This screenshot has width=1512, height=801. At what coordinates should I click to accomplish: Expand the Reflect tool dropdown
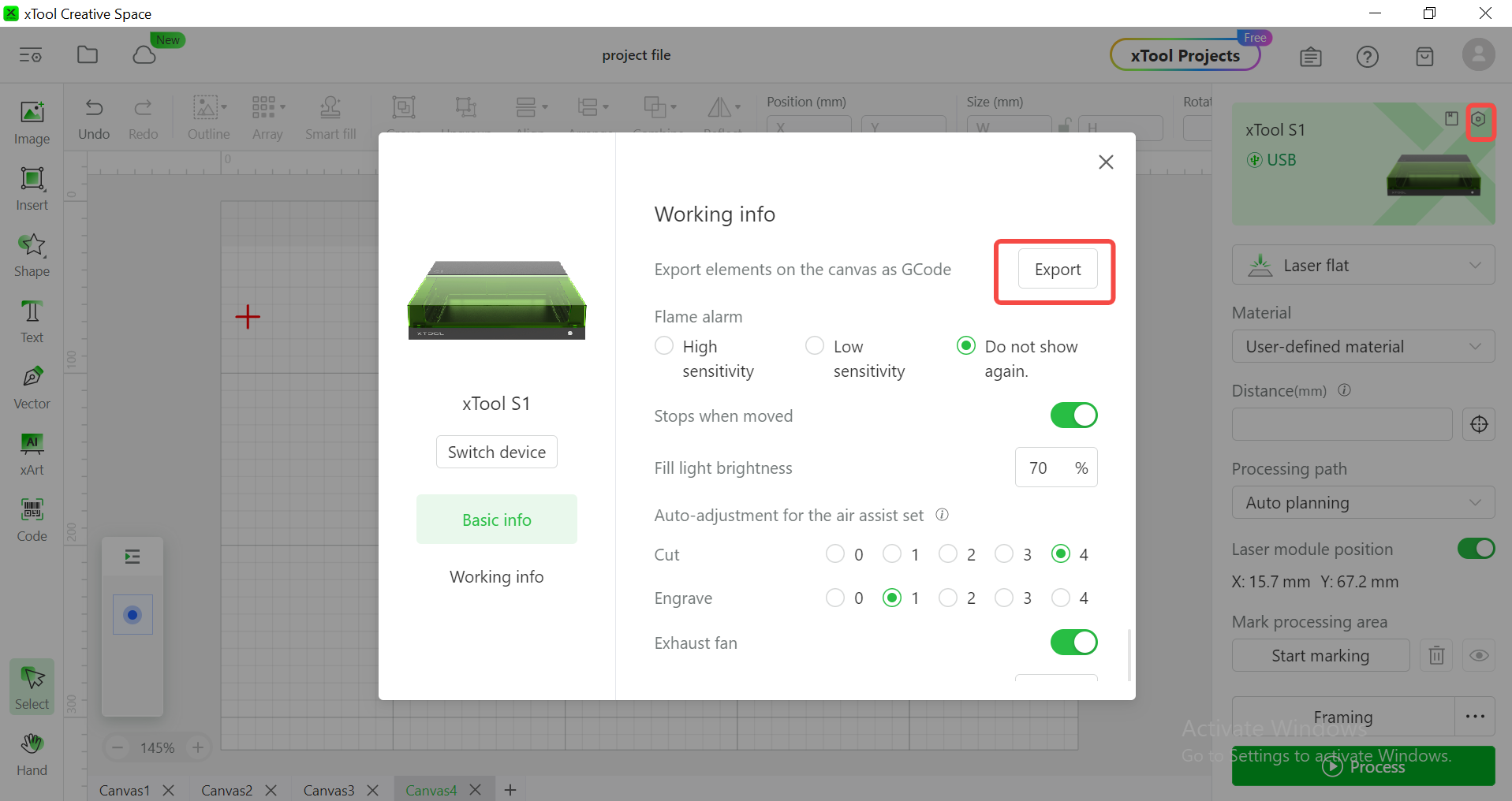click(x=737, y=107)
